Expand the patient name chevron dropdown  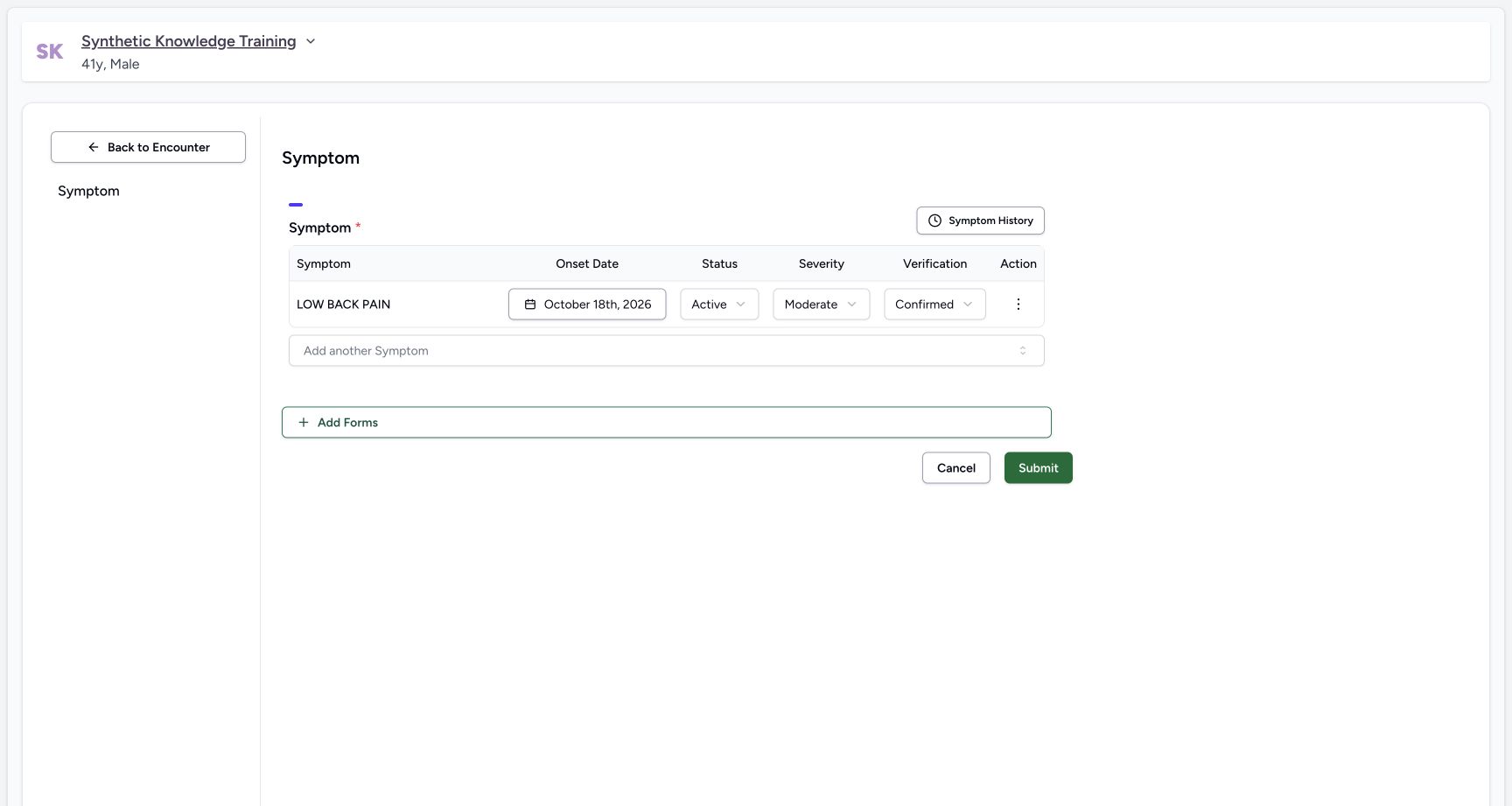311,41
